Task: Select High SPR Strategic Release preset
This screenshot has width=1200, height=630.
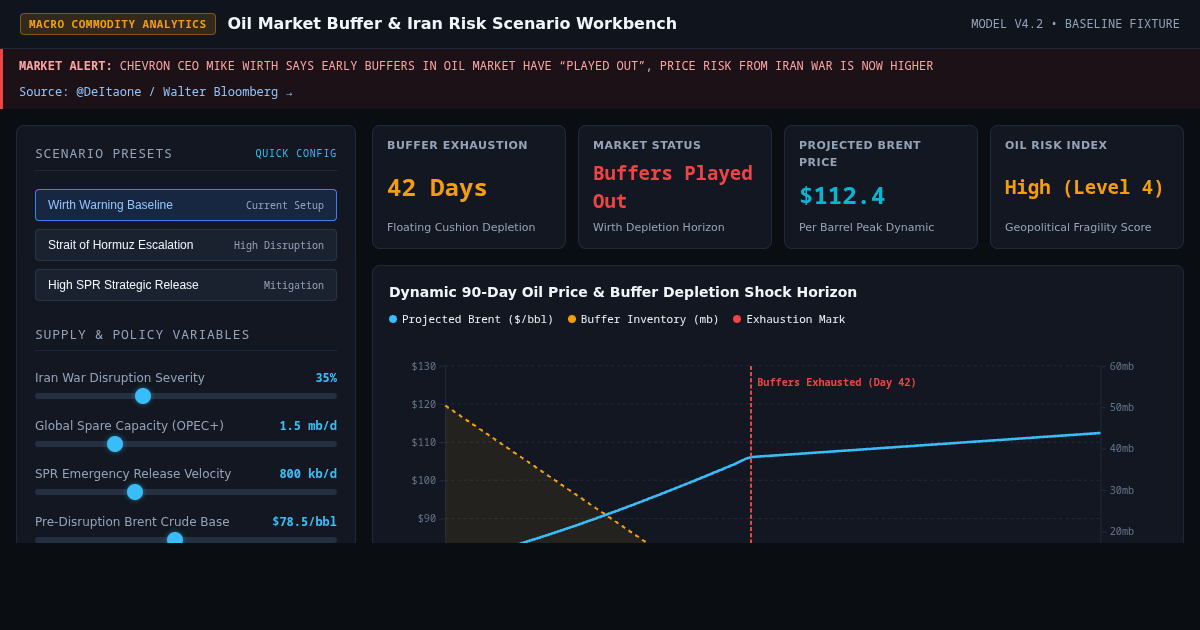Action: point(186,285)
